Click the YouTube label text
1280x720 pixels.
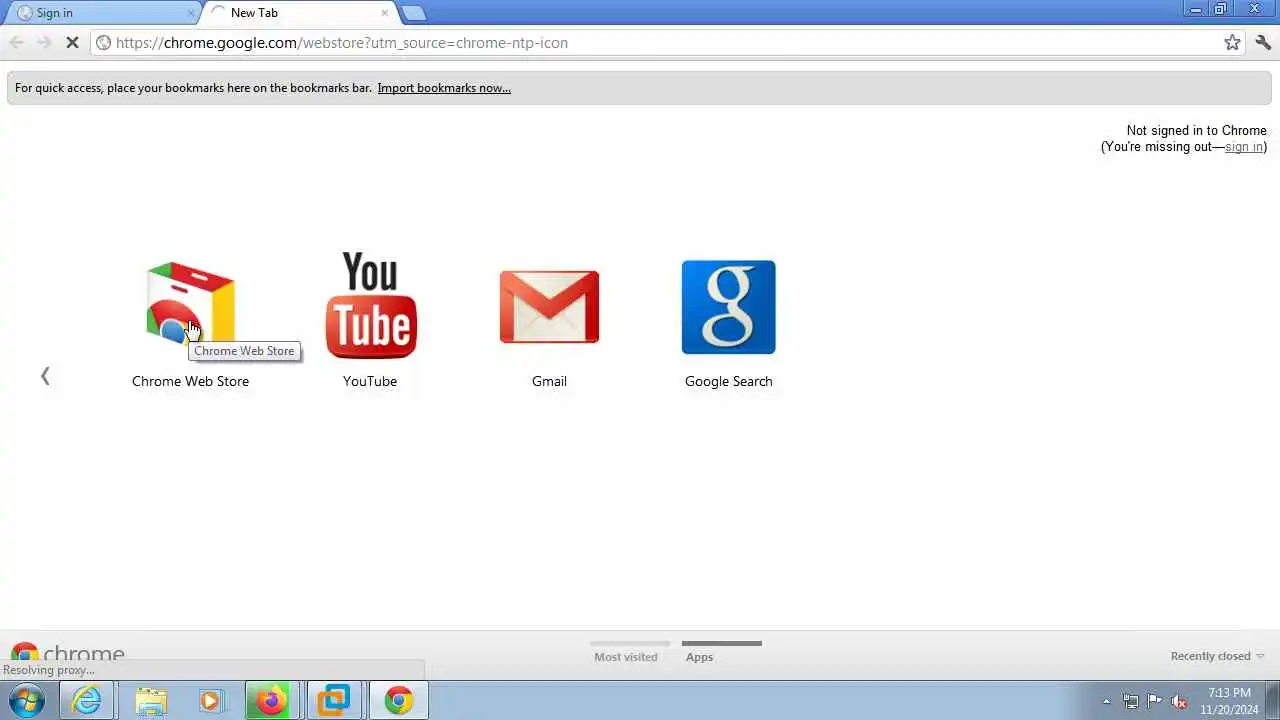[370, 381]
